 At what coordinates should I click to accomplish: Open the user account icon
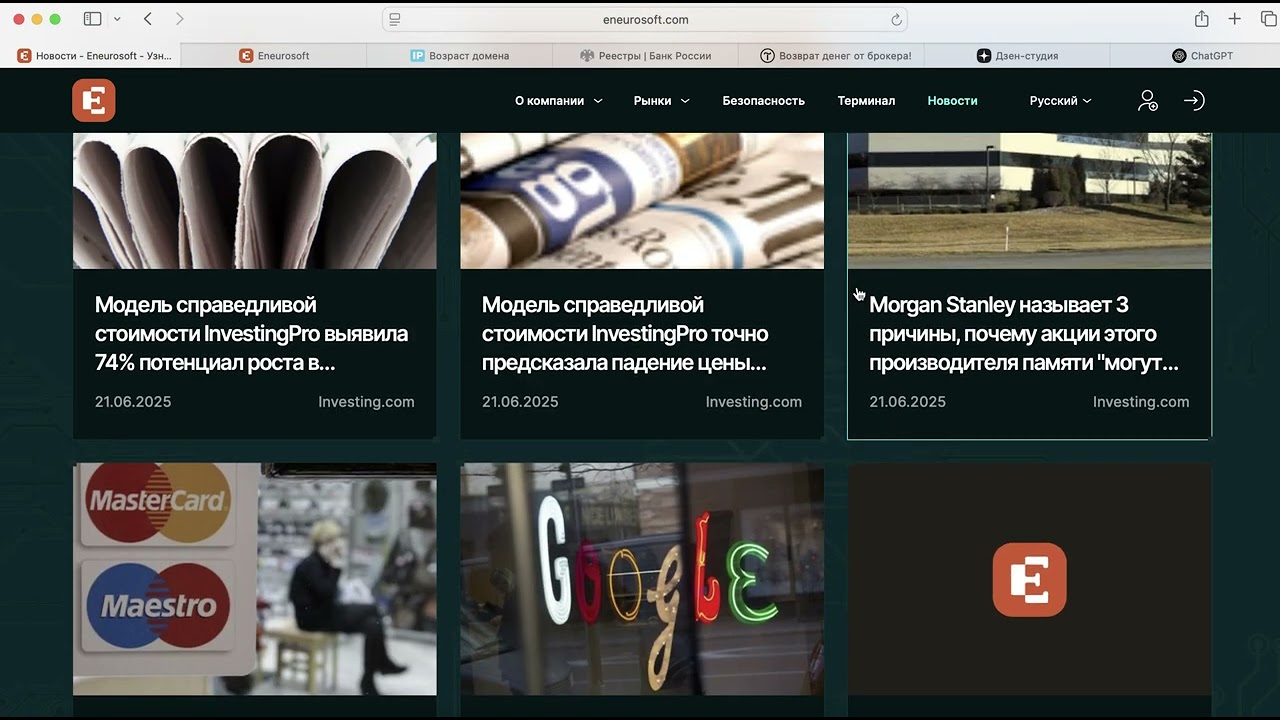1148,100
